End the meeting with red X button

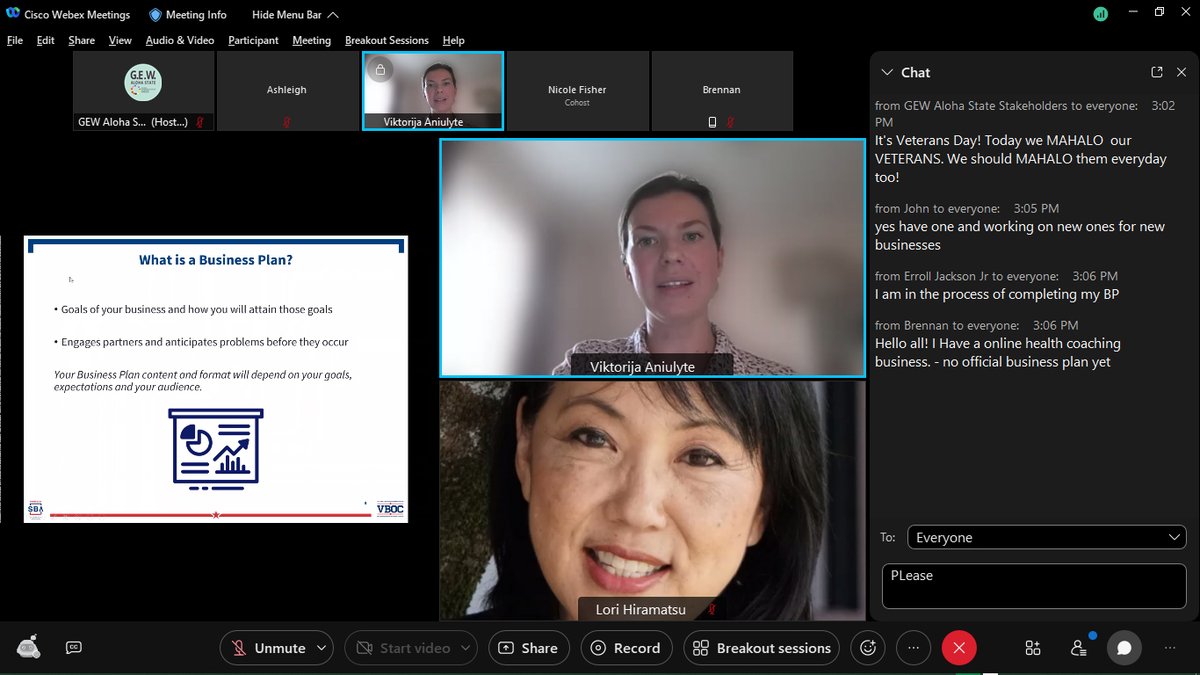958,648
